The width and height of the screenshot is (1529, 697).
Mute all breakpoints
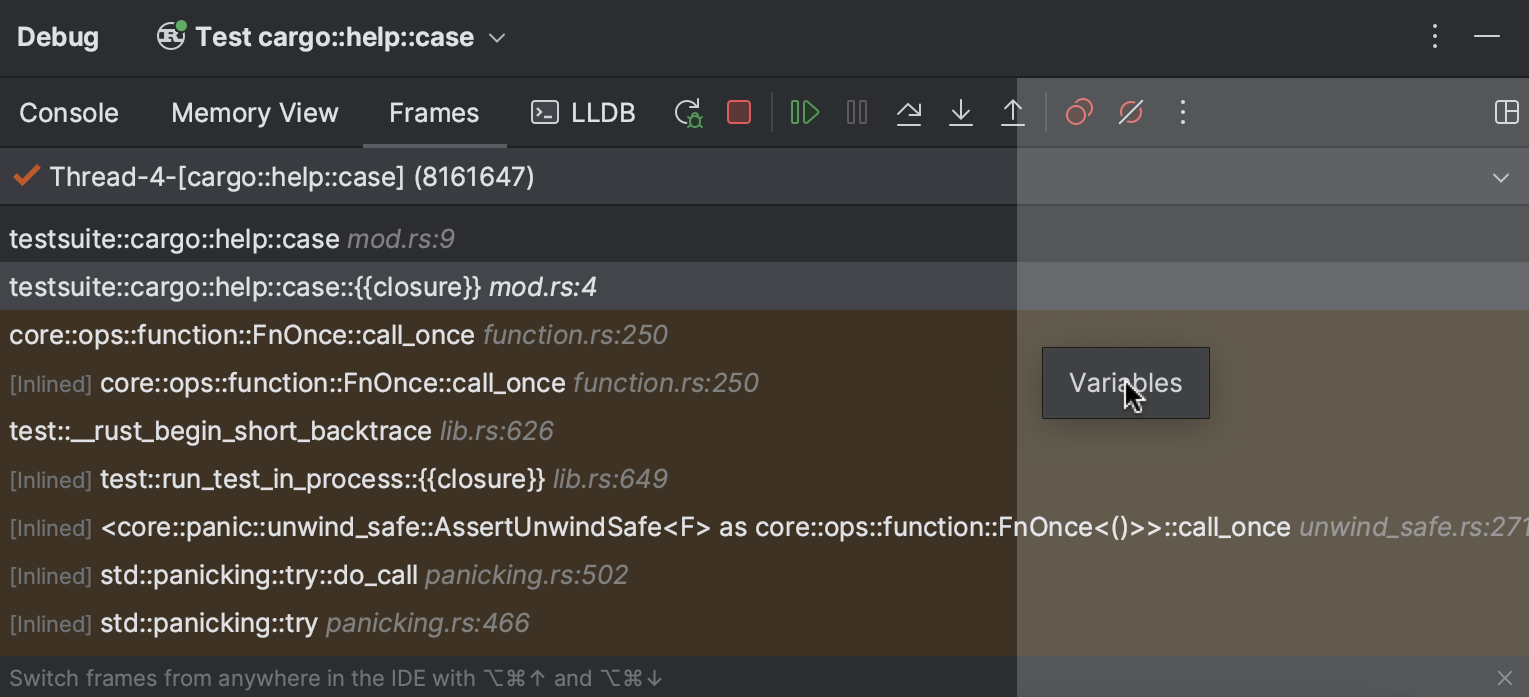[x=1130, y=112]
